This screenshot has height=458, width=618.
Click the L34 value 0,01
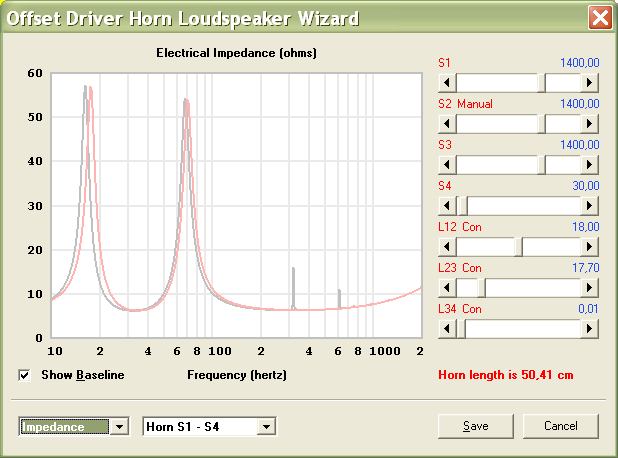pyautogui.click(x=588, y=309)
